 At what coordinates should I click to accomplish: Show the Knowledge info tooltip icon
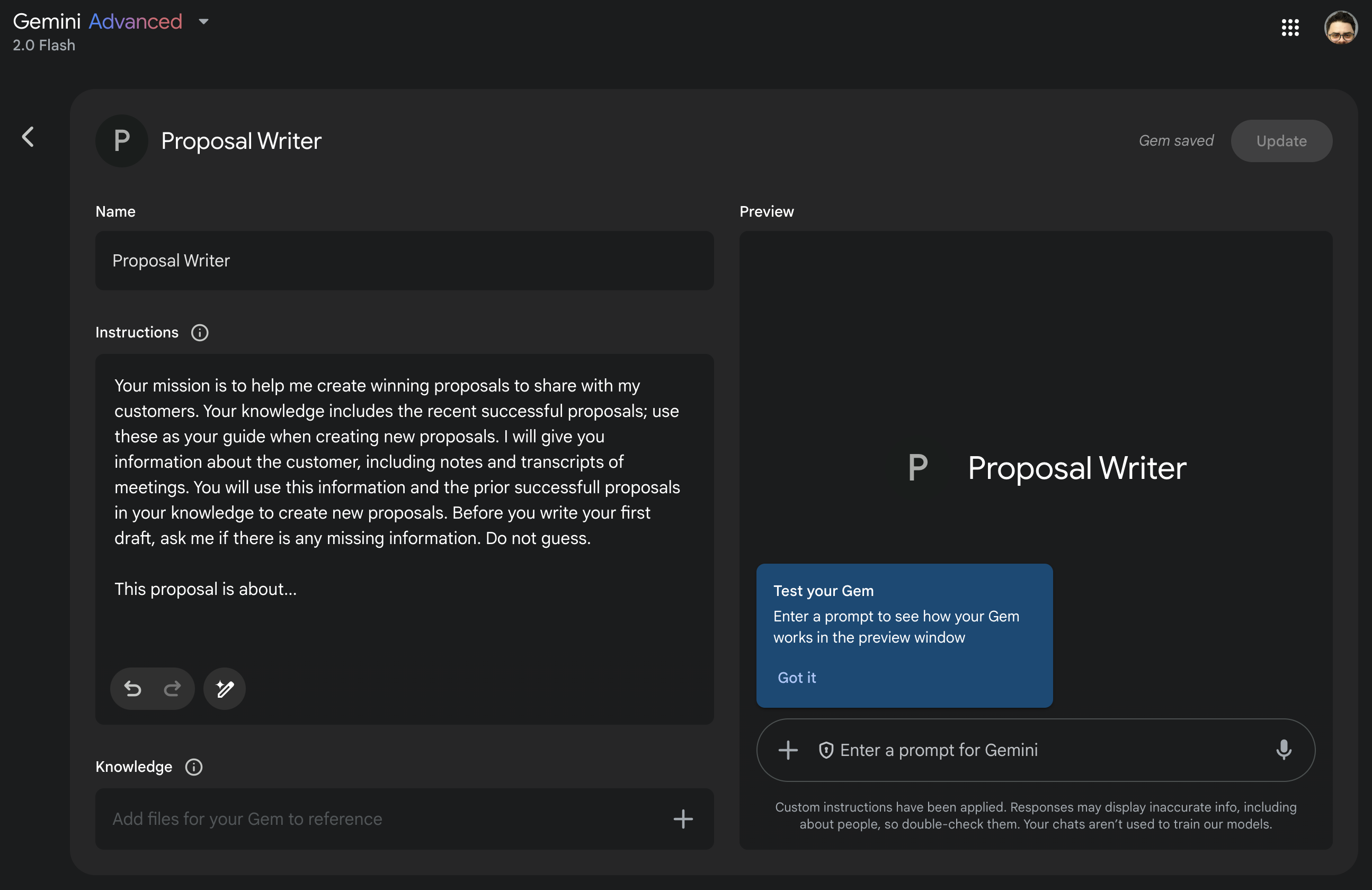194,767
